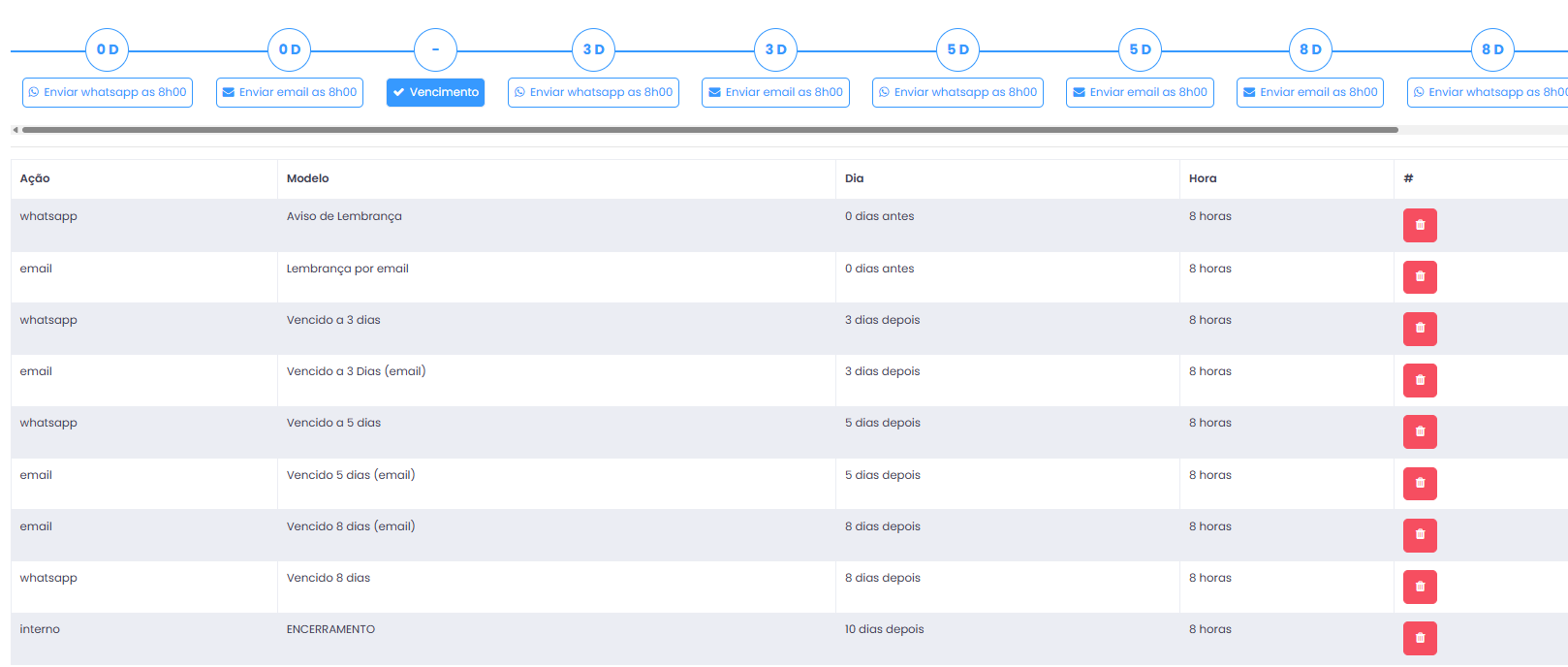
Task: Click the Modelo column header
Action: [x=308, y=178]
